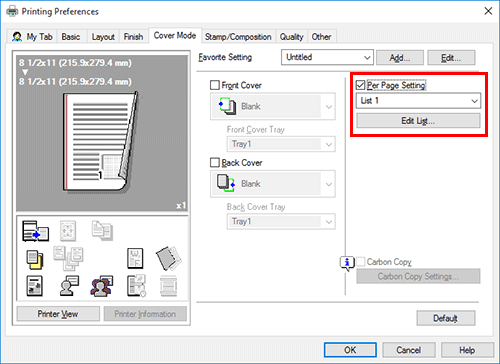
Task: Switch to the Layout tab
Action: [x=103, y=37]
